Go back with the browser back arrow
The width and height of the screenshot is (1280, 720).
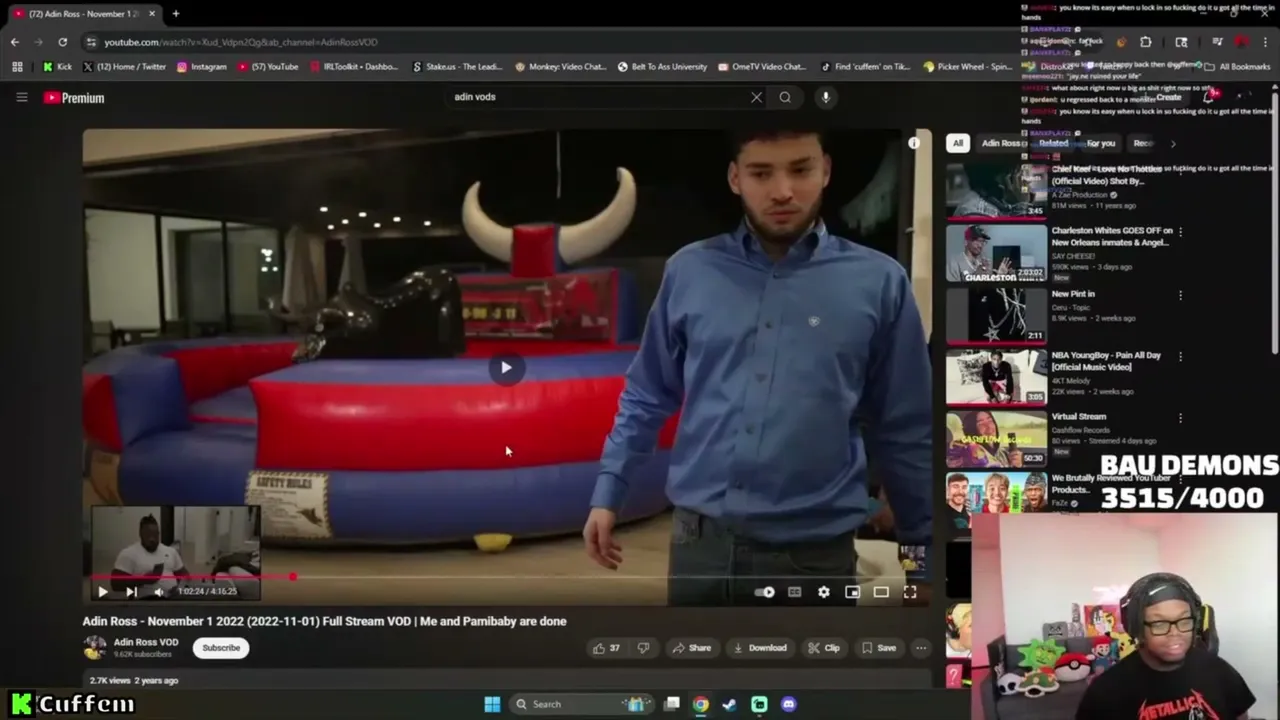pos(14,42)
